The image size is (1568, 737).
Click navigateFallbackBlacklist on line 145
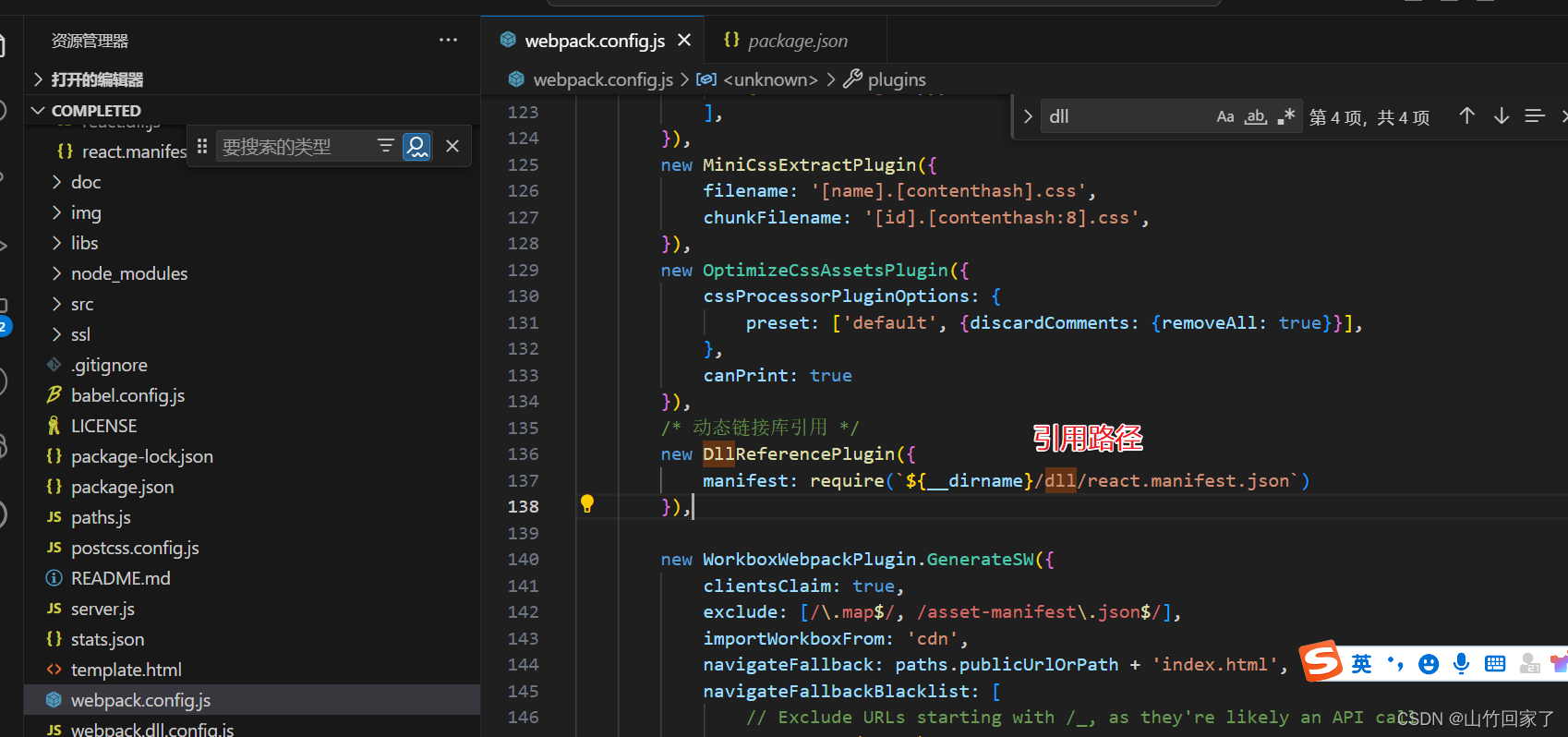click(x=836, y=692)
